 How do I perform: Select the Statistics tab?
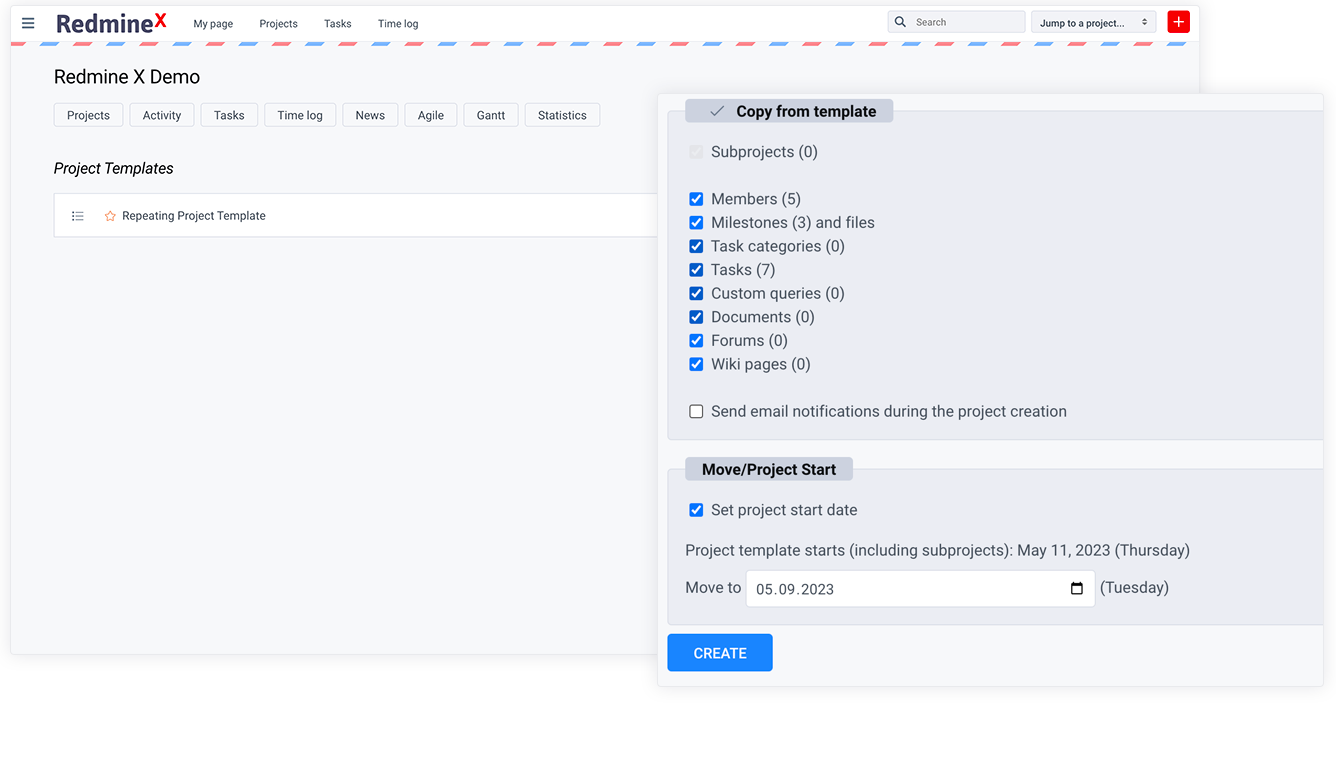pyautogui.click(x=562, y=115)
